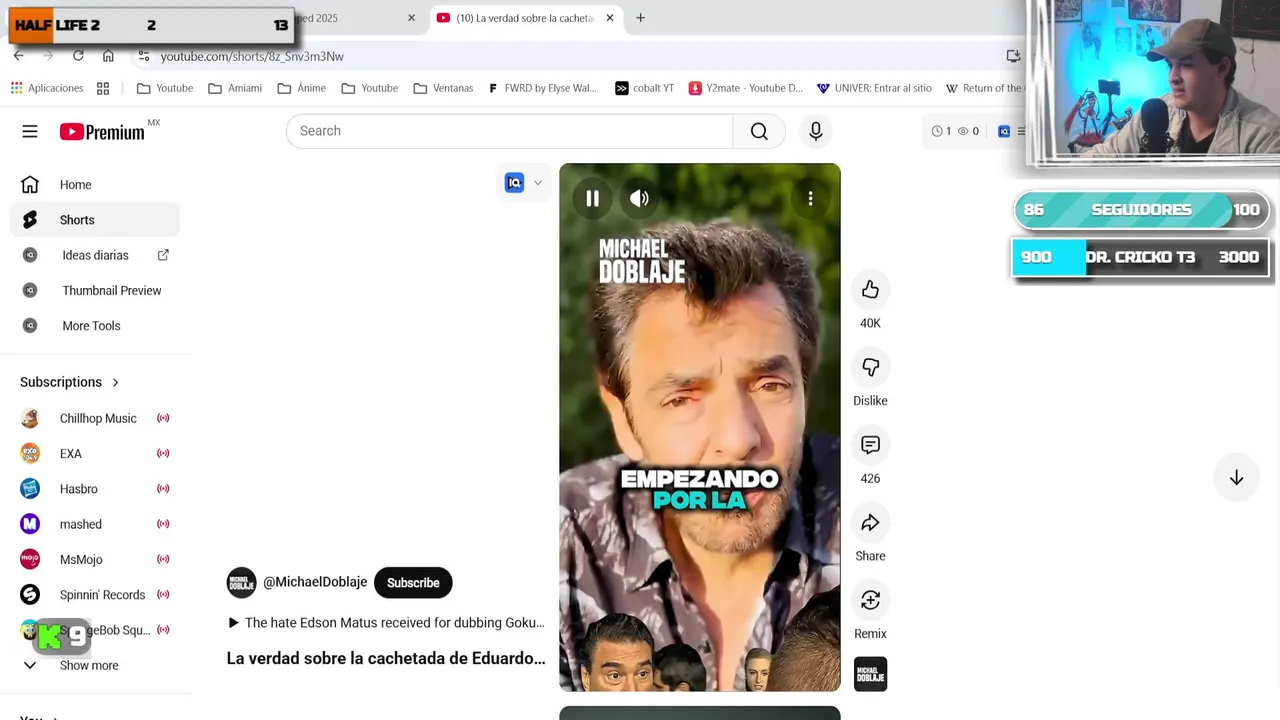
Task: Open @MichaelDoblaje channel avatar
Action: [x=241, y=583]
